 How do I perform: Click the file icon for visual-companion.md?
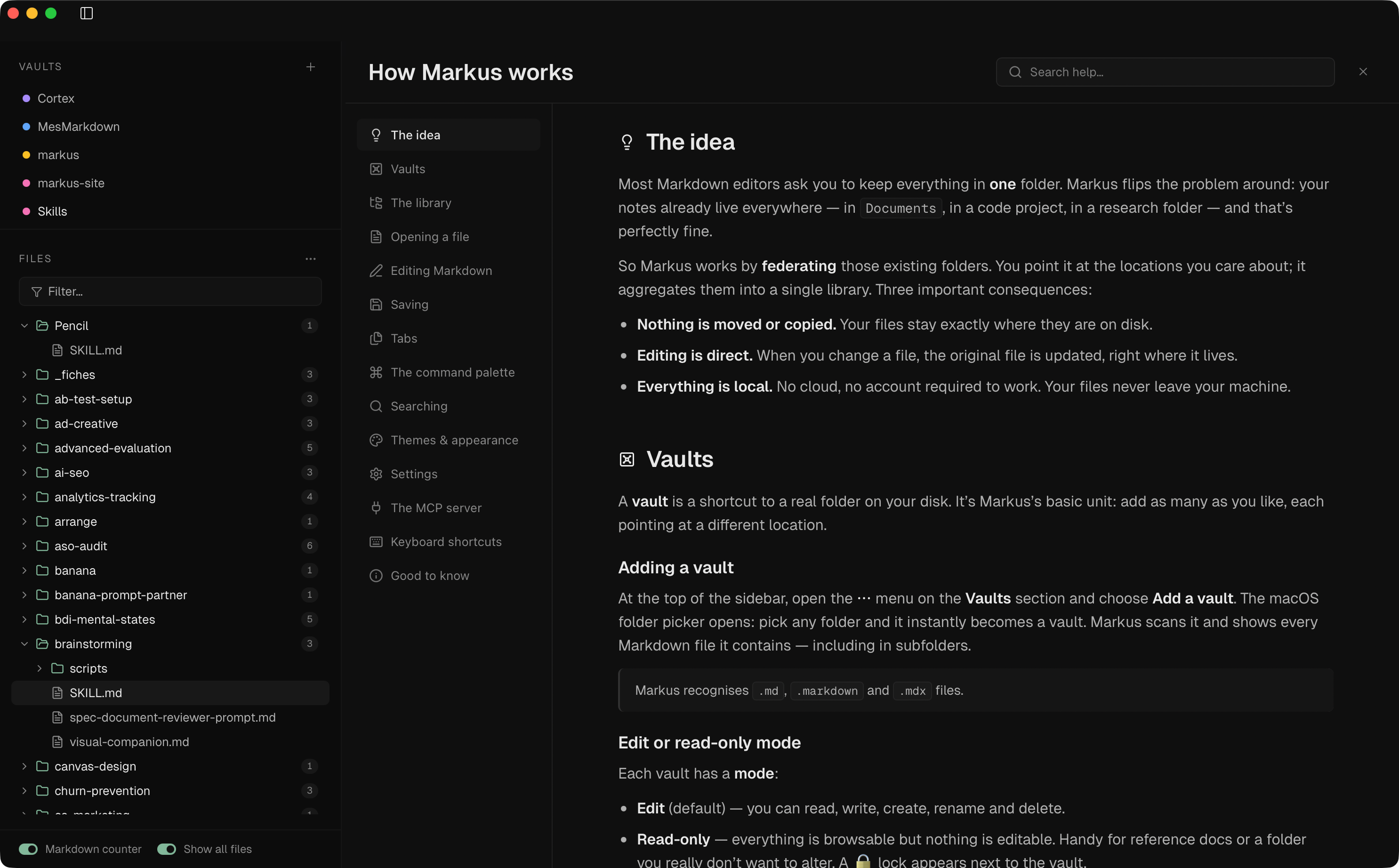pyautogui.click(x=57, y=742)
